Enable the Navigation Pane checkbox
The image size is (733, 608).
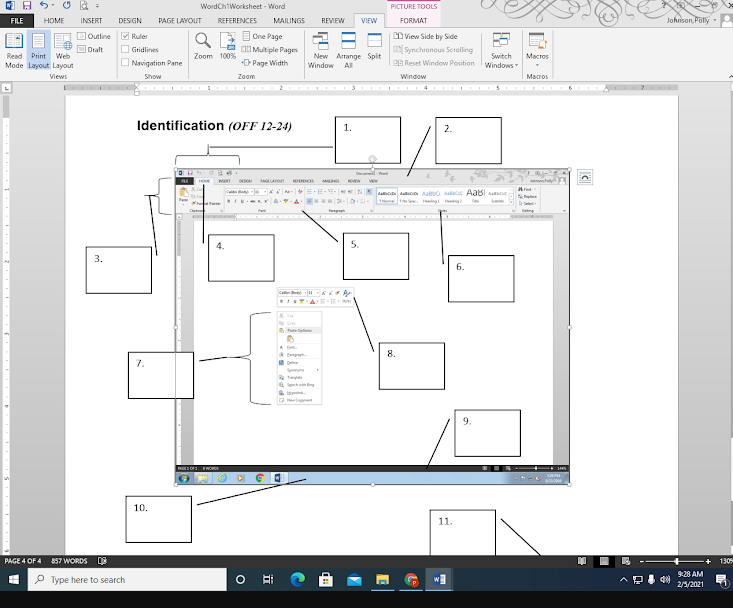pyautogui.click(x=125, y=62)
